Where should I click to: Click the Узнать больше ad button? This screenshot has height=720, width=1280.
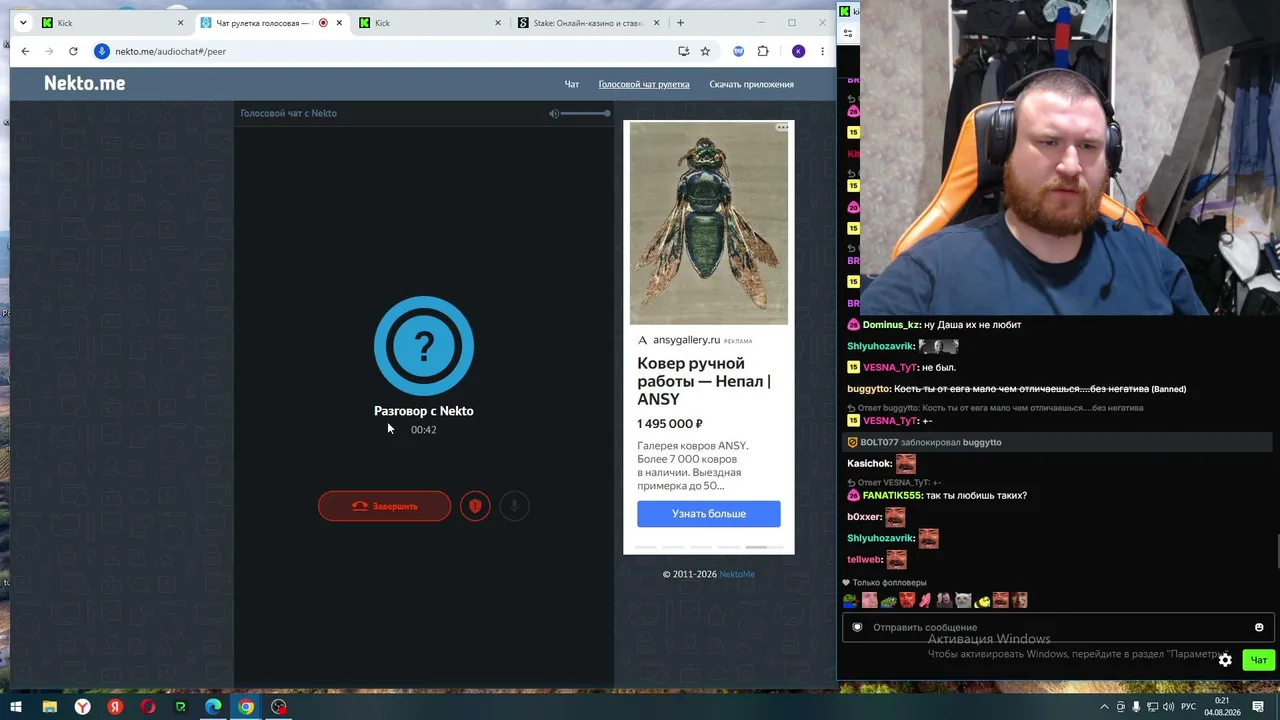(x=708, y=513)
